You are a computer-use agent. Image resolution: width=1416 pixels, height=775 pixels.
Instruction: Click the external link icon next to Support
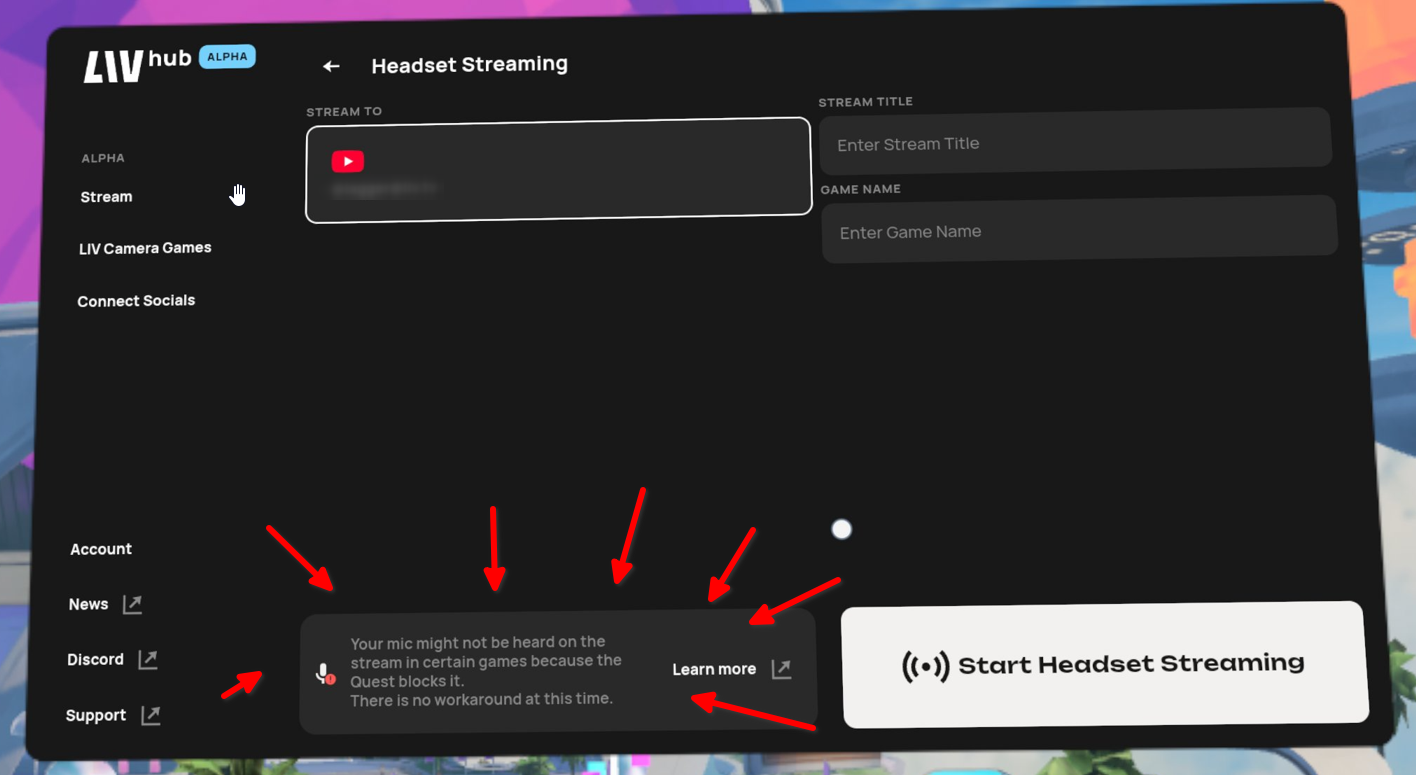pos(150,715)
